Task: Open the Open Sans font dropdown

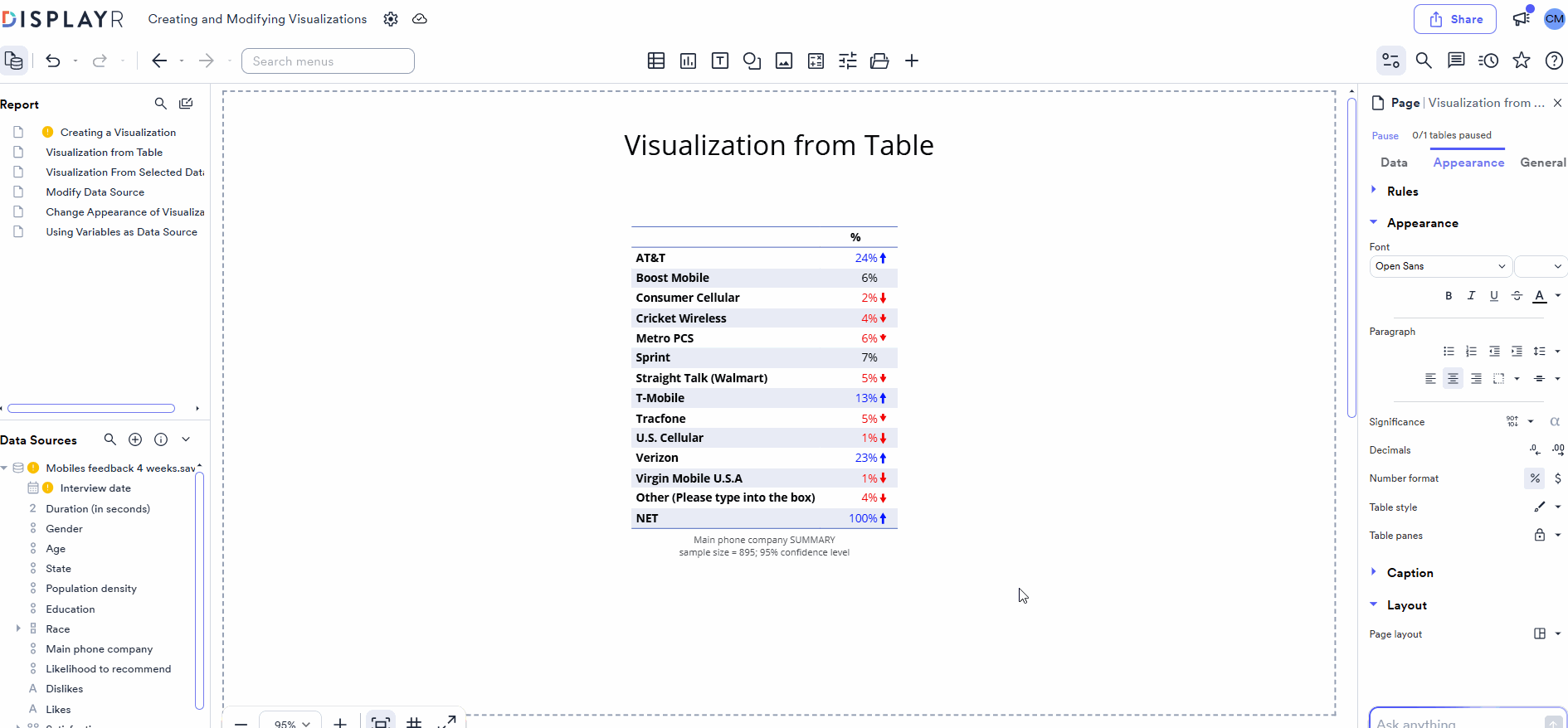Action: (x=1440, y=266)
